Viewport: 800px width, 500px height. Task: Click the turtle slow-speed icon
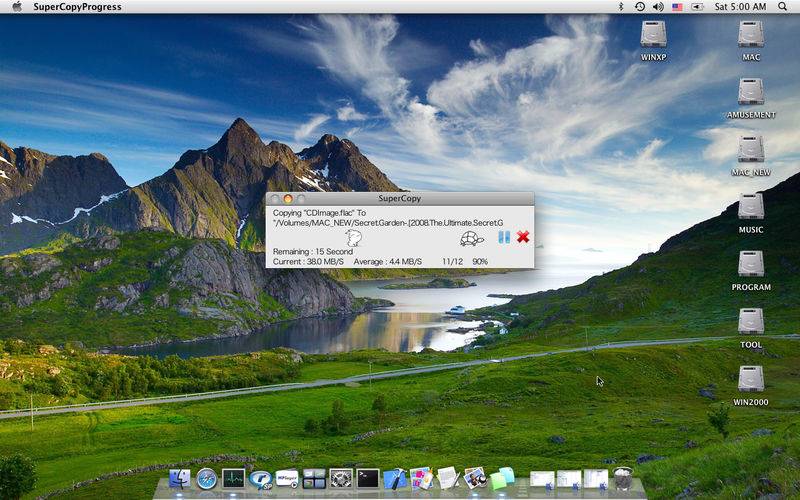(x=472, y=238)
